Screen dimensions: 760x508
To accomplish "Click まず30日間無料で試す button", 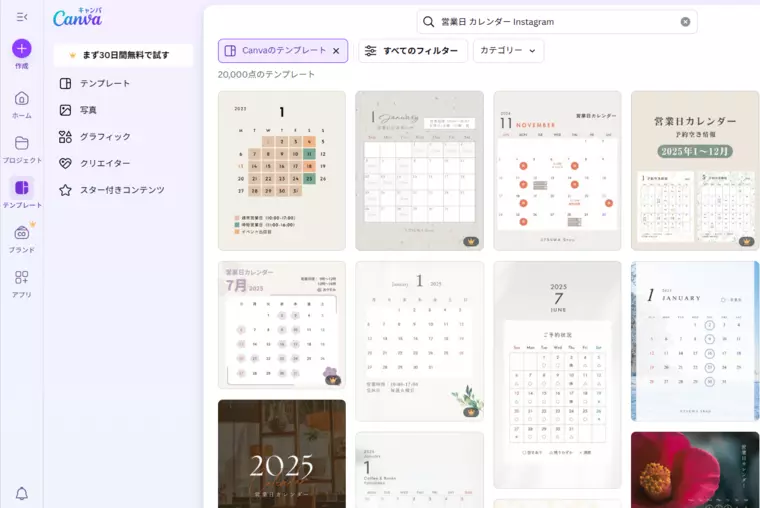I will click(x=123, y=55).
